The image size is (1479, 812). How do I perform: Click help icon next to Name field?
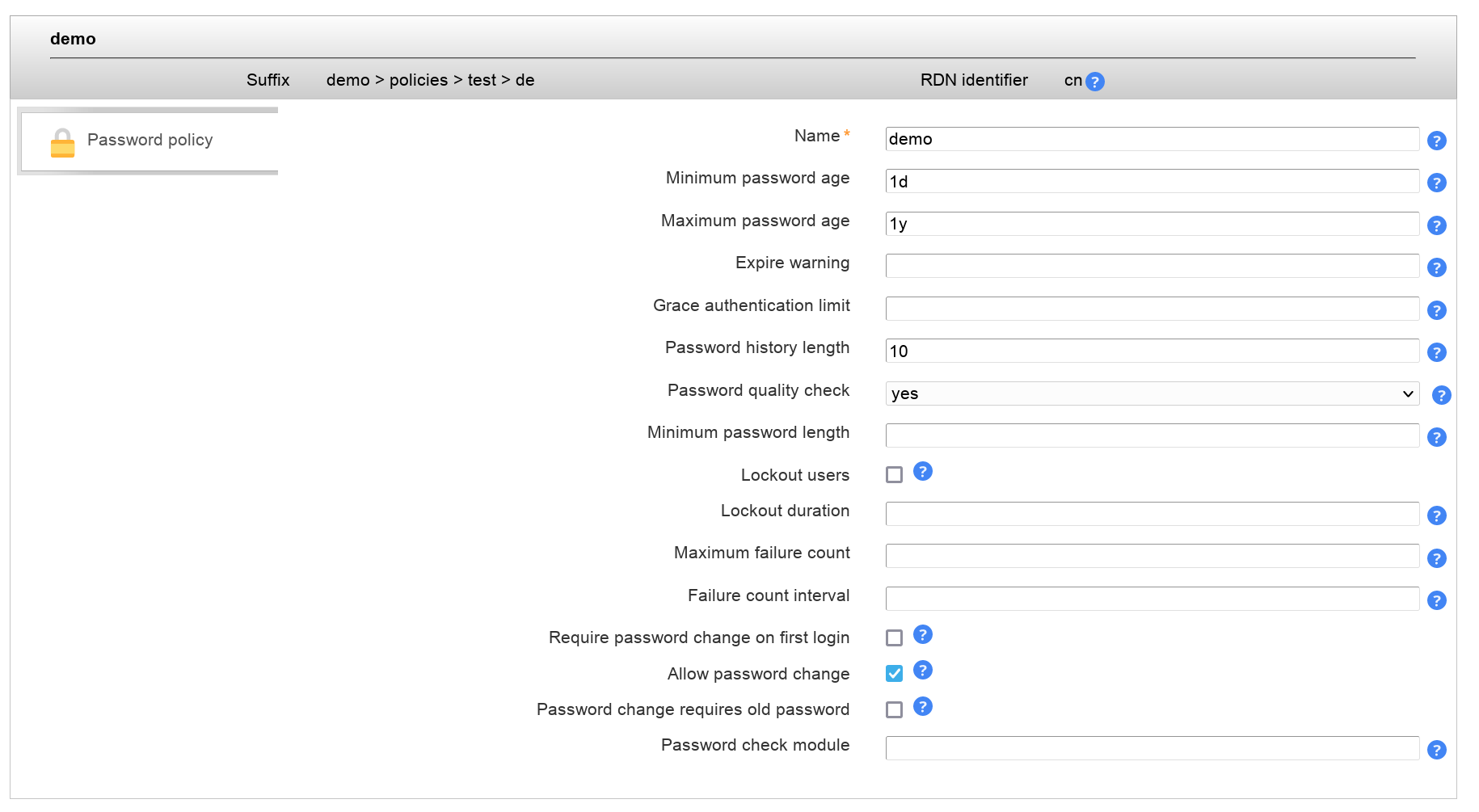(x=1436, y=141)
